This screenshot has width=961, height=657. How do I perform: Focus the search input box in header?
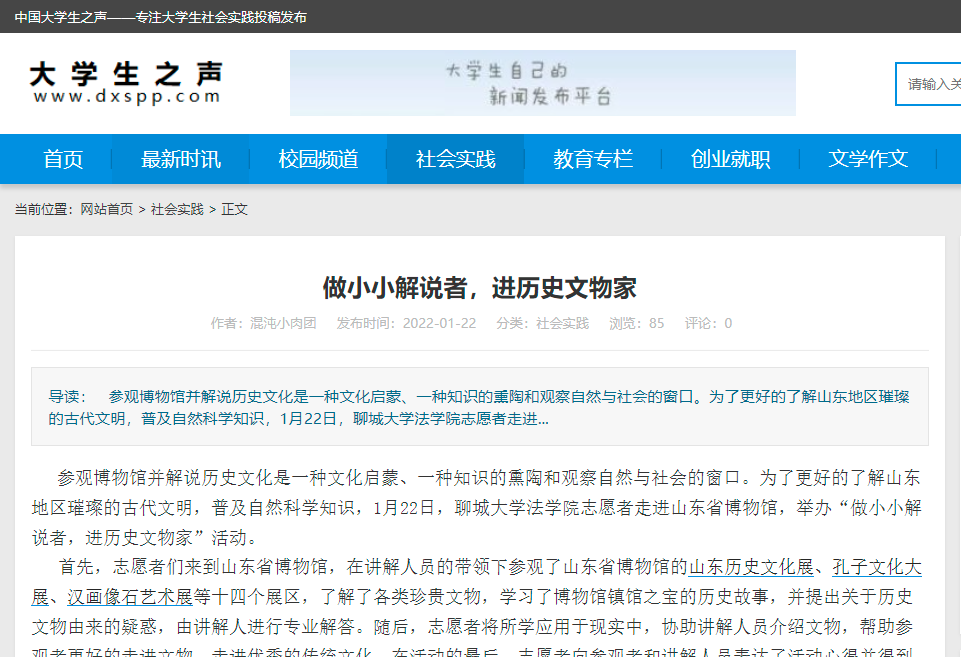tap(930, 84)
